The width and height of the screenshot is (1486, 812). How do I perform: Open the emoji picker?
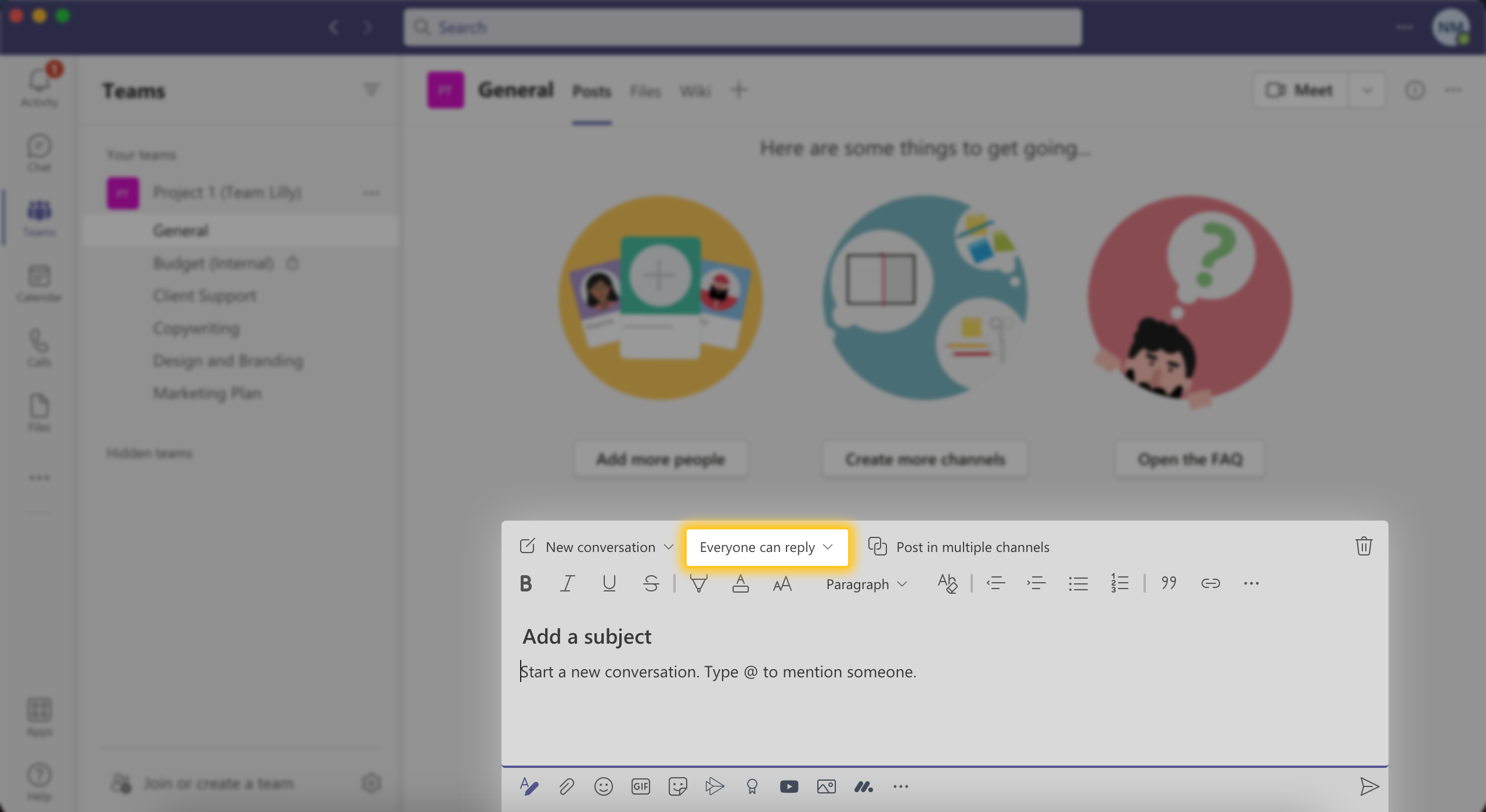(604, 786)
